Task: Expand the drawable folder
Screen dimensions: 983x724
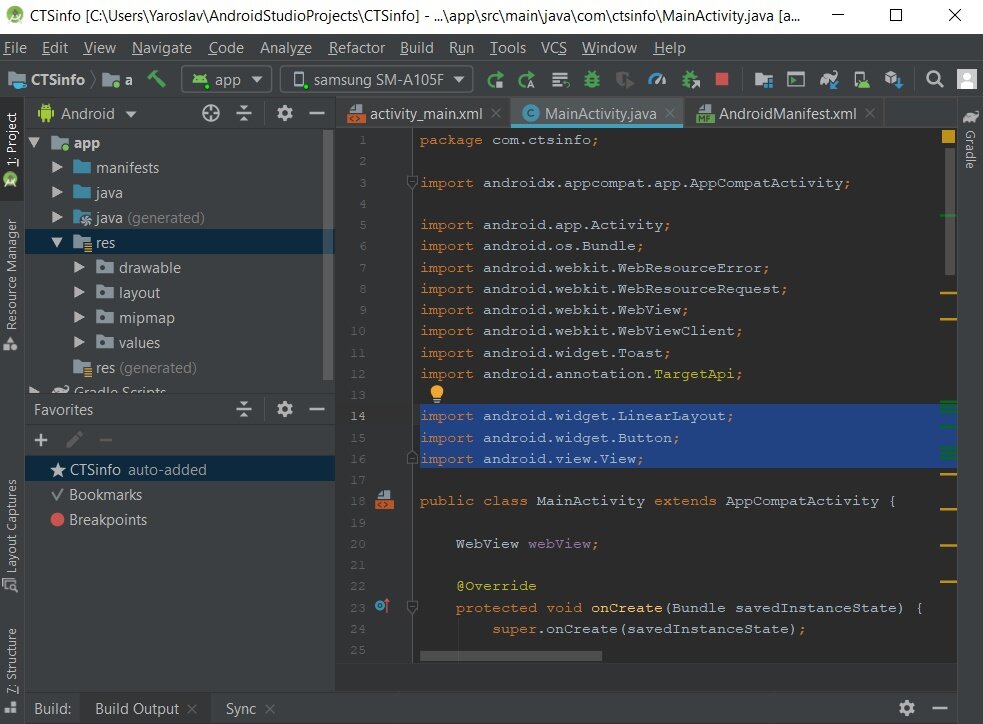Action: [x=79, y=268]
